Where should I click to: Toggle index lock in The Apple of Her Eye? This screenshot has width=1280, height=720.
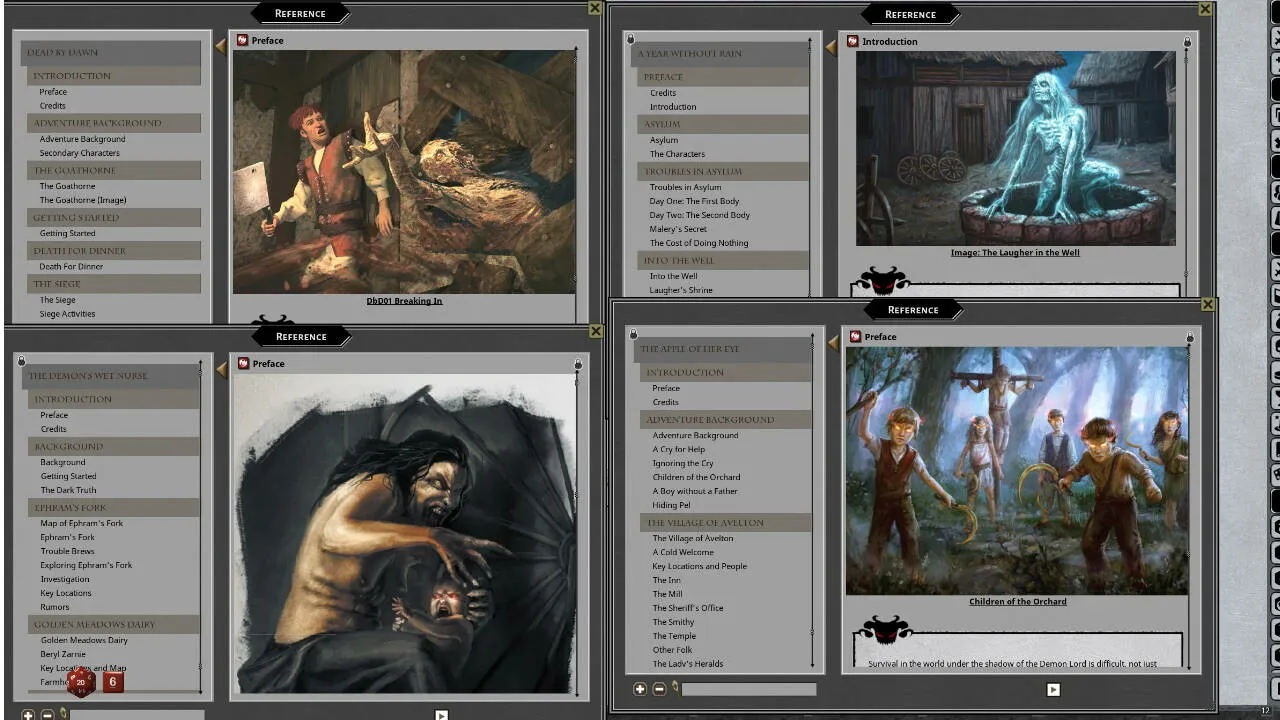pyautogui.click(x=633, y=333)
